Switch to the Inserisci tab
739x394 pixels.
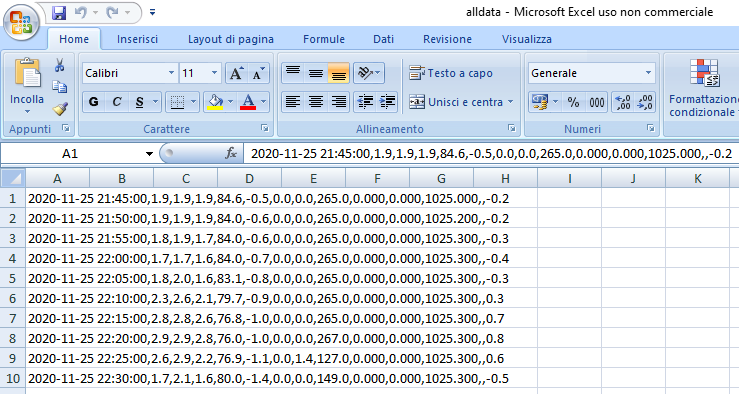[137, 39]
